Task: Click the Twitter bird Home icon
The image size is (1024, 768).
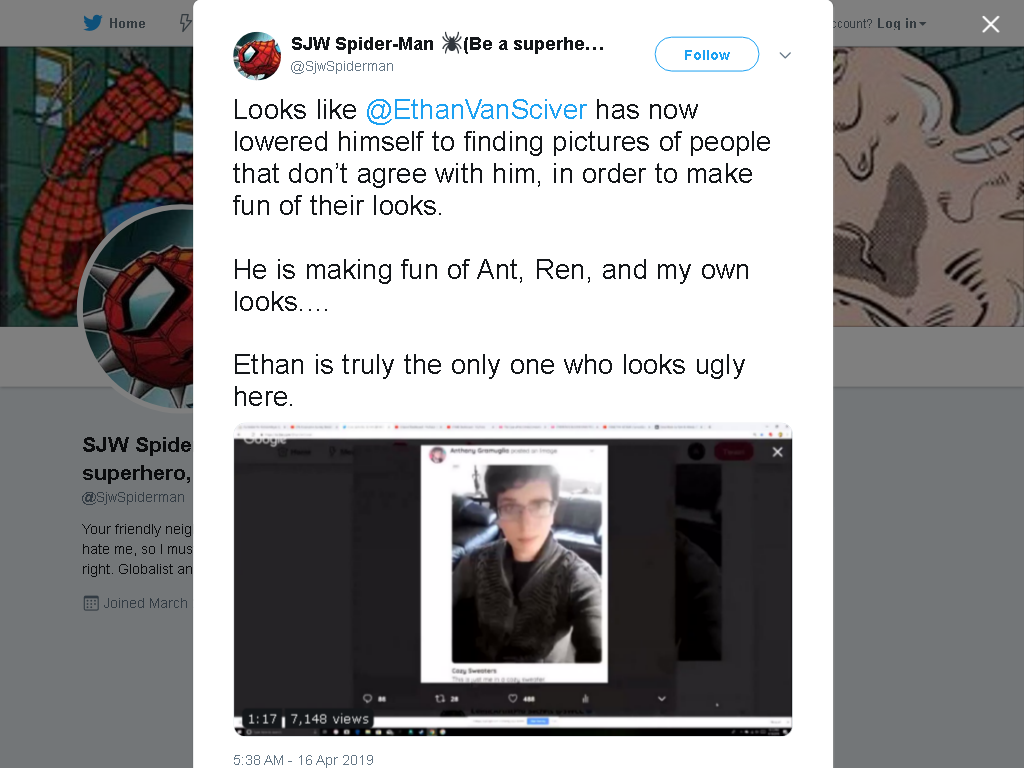Action: click(93, 24)
